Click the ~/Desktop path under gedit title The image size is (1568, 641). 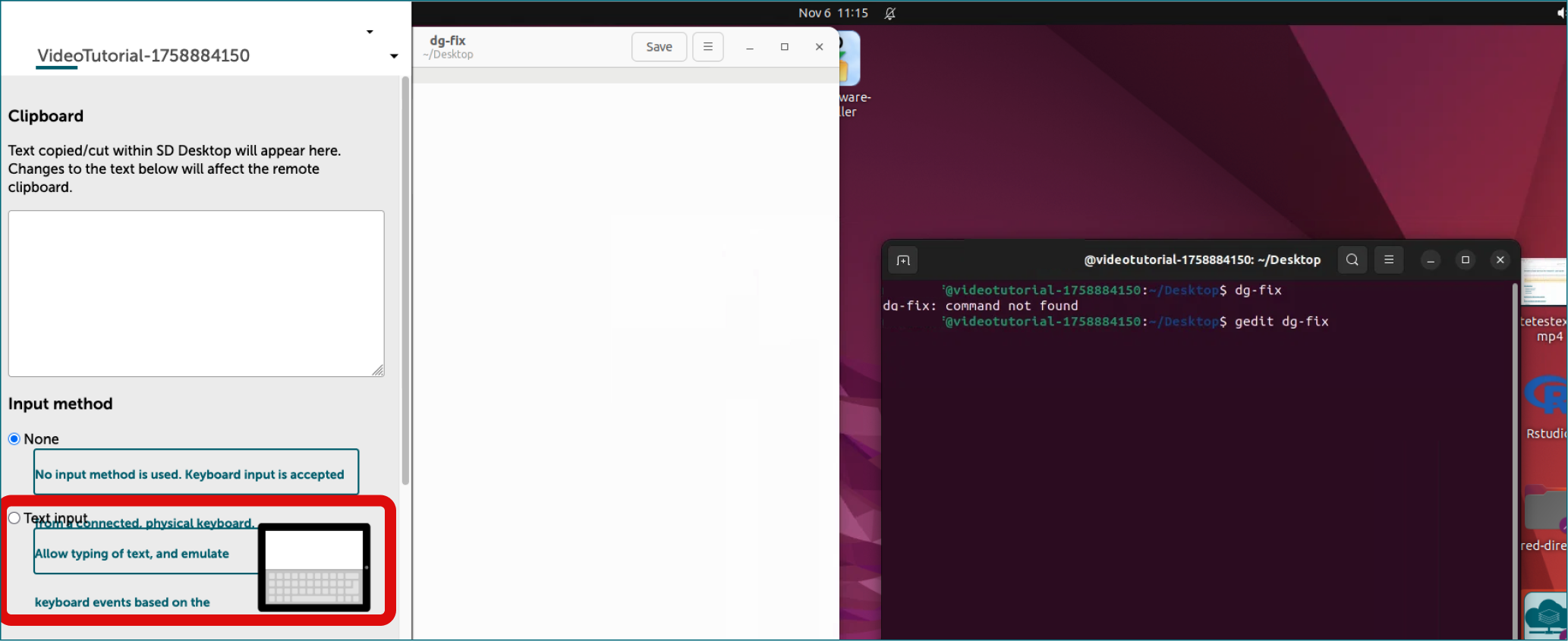pyautogui.click(x=448, y=55)
